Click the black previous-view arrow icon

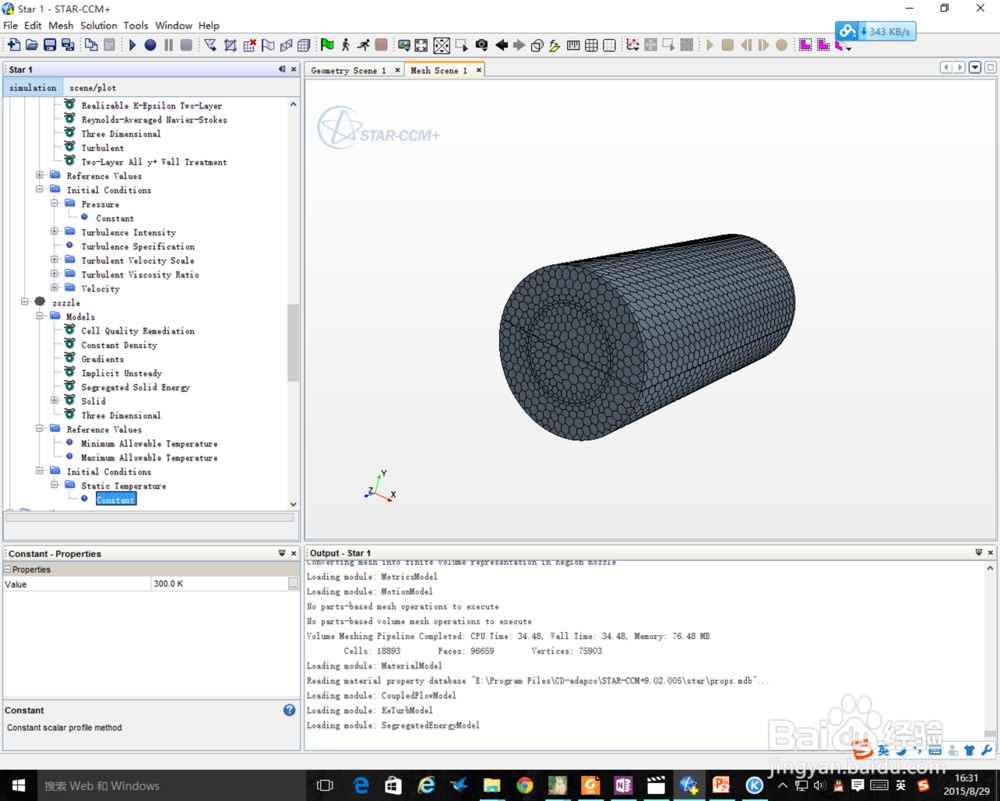point(501,45)
